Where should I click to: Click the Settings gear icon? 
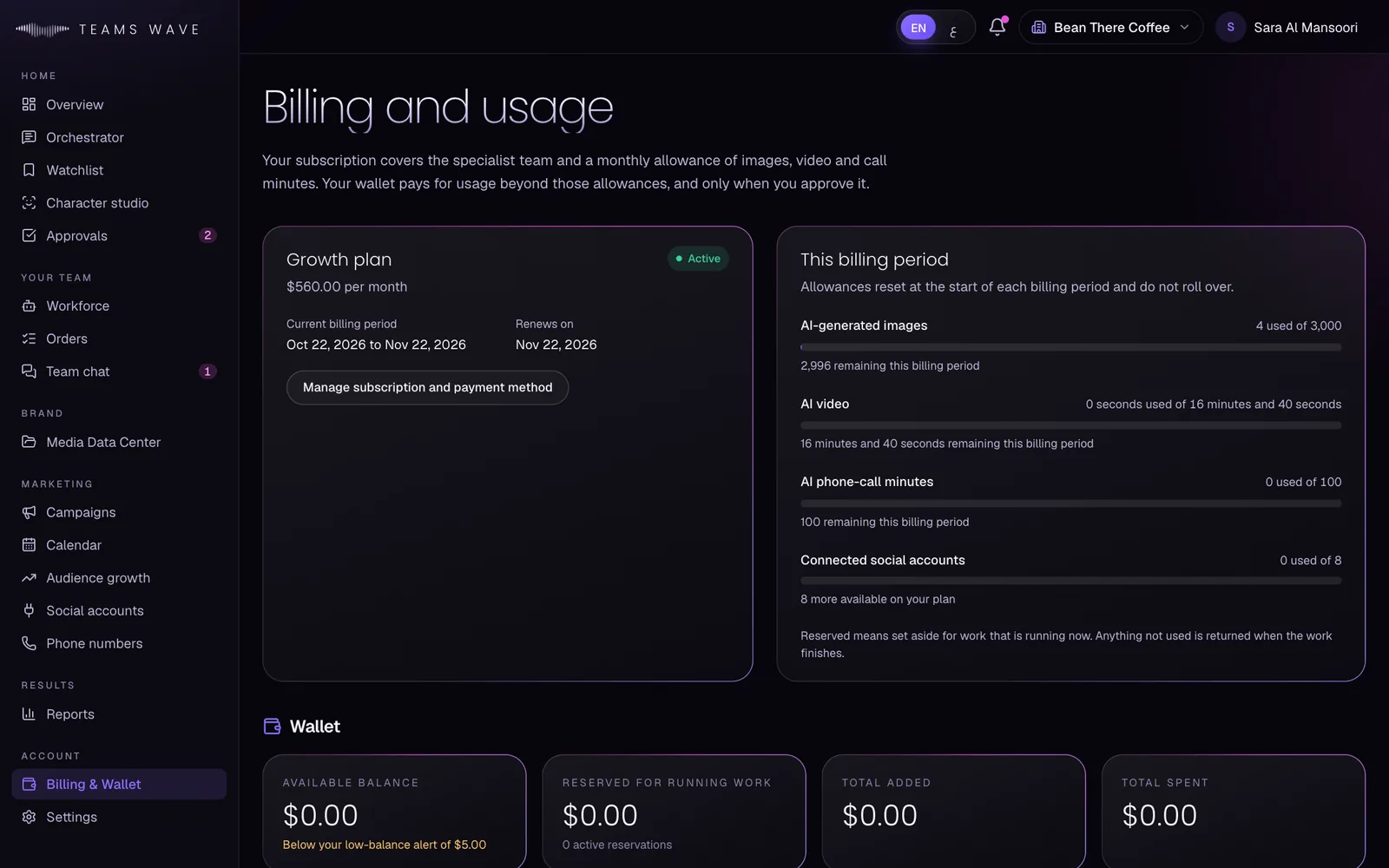pos(29,817)
